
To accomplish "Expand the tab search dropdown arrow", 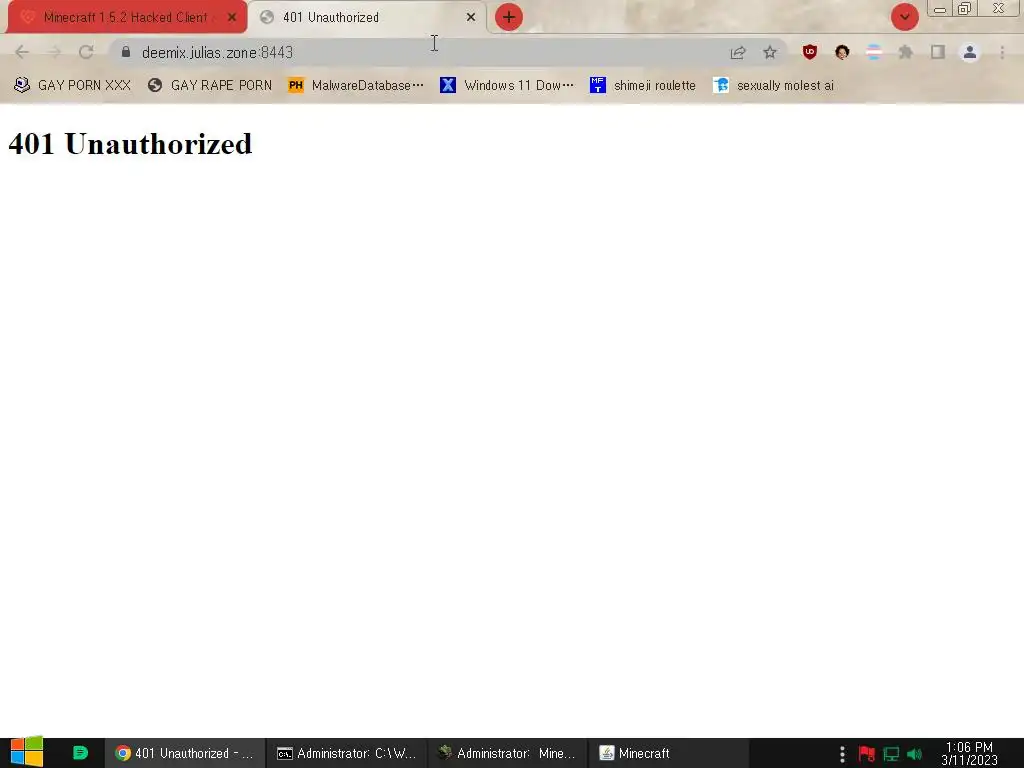I will coord(905,17).
